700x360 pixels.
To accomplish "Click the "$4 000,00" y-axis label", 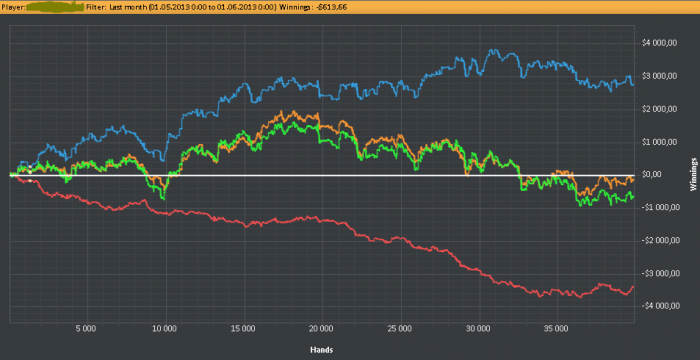I will [660, 43].
